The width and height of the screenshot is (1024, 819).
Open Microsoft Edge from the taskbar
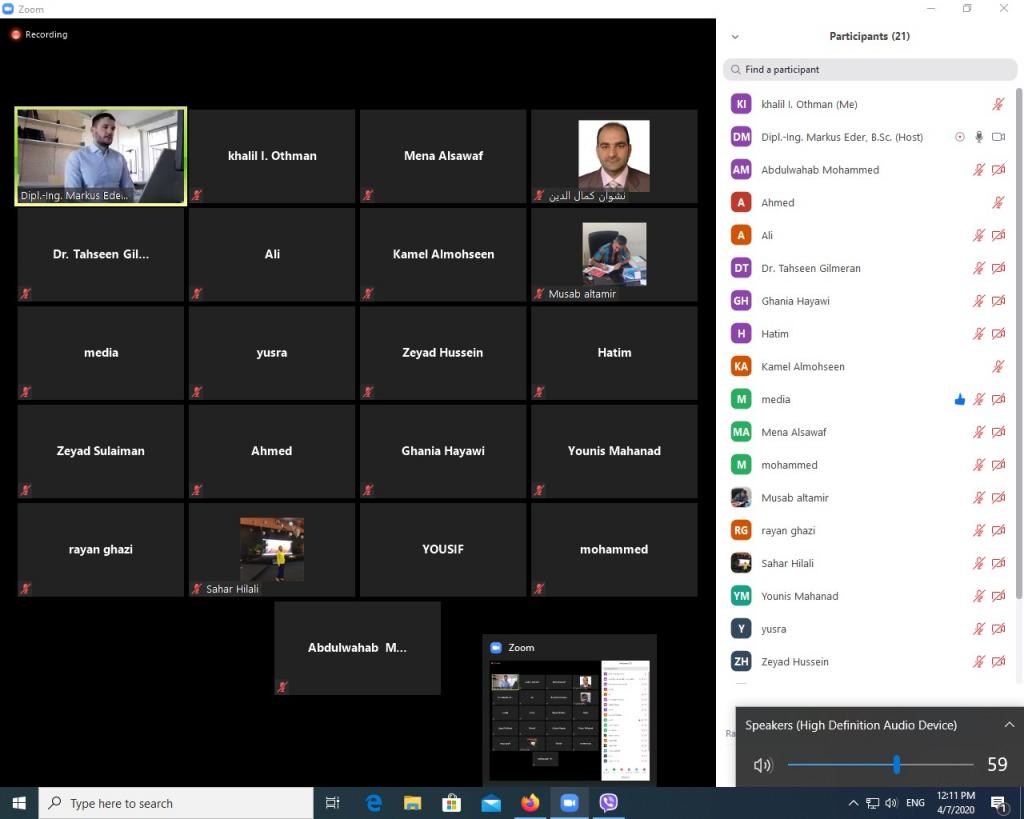click(374, 803)
